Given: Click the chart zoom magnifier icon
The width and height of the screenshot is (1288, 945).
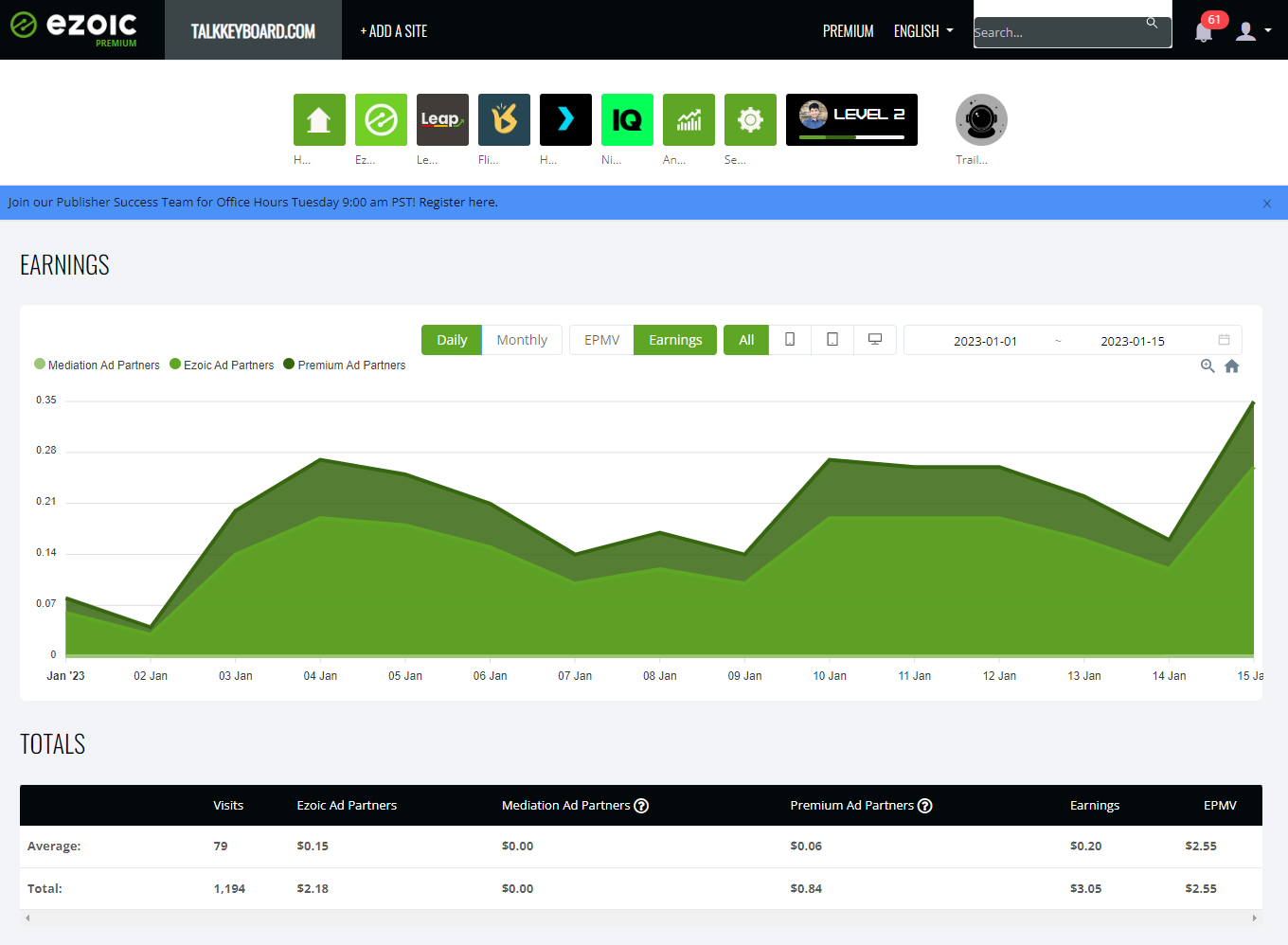Looking at the screenshot, I should (x=1207, y=366).
